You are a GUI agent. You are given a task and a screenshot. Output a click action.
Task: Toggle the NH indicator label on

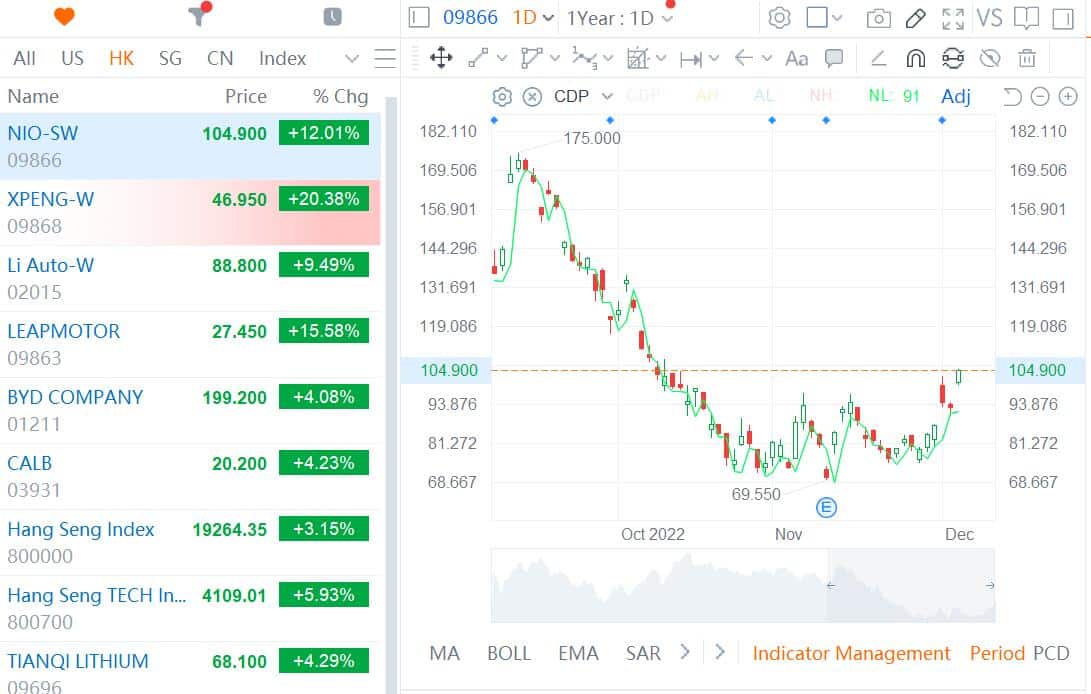click(x=819, y=96)
